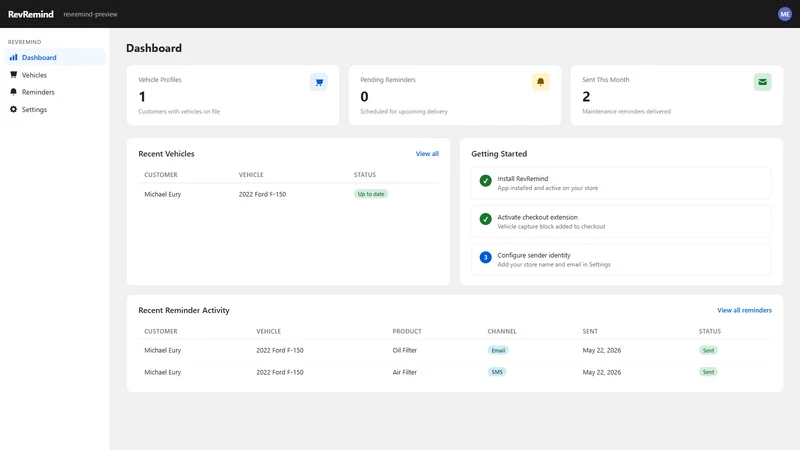Viewport: 800px width, 450px height.
Task: Click the Getting Started heading
Action: (499, 154)
